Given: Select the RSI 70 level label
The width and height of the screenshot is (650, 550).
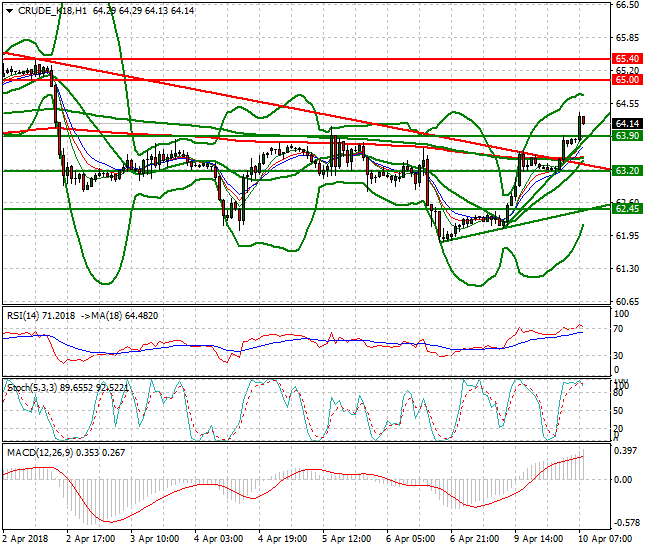Looking at the screenshot, I should coord(618,329).
